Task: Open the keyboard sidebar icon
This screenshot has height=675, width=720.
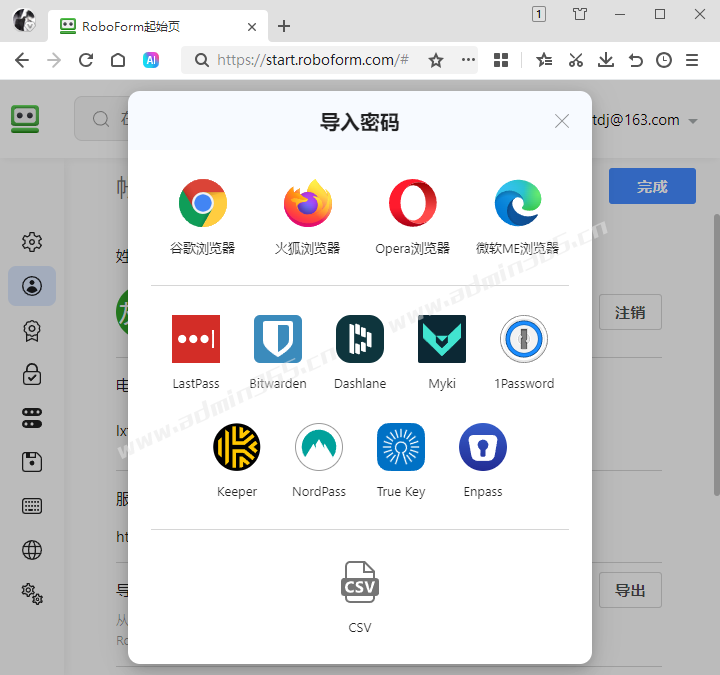Action: click(32, 506)
